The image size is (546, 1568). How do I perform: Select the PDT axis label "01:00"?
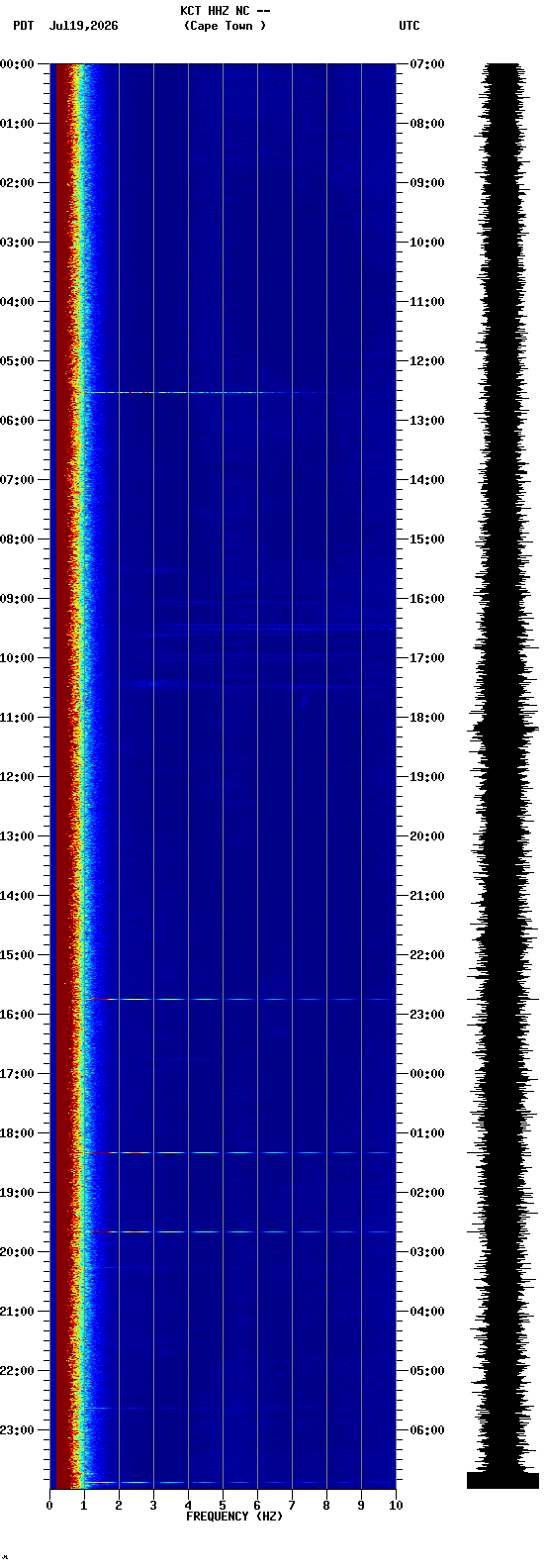click(x=17, y=124)
